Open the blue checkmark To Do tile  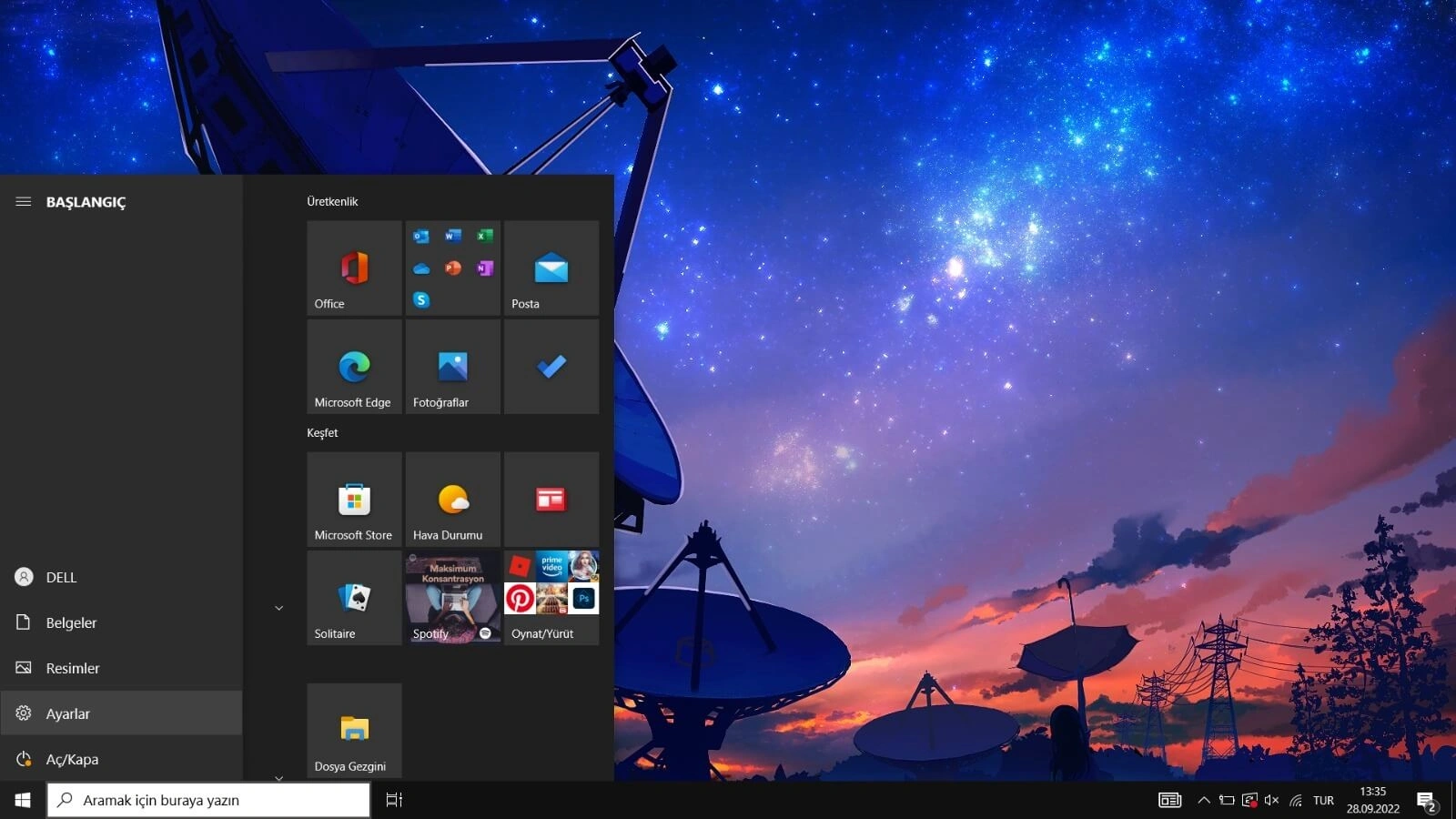[x=551, y=366]
